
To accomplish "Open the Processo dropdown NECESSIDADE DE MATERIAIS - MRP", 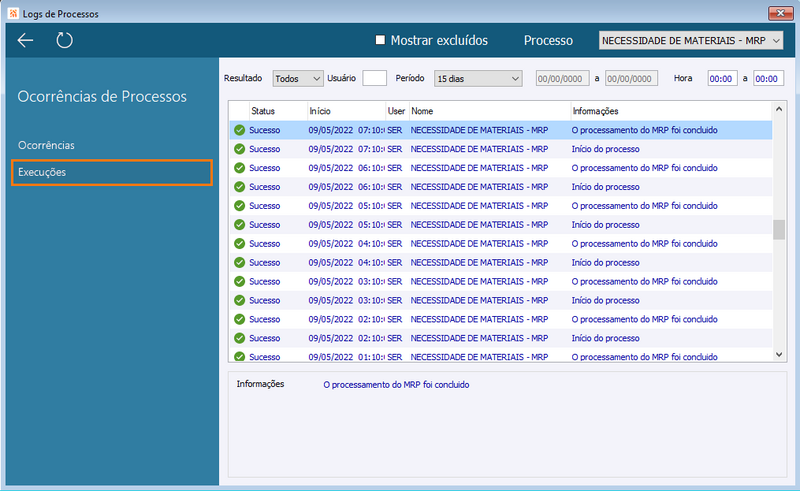I will [x=691, y=40].
